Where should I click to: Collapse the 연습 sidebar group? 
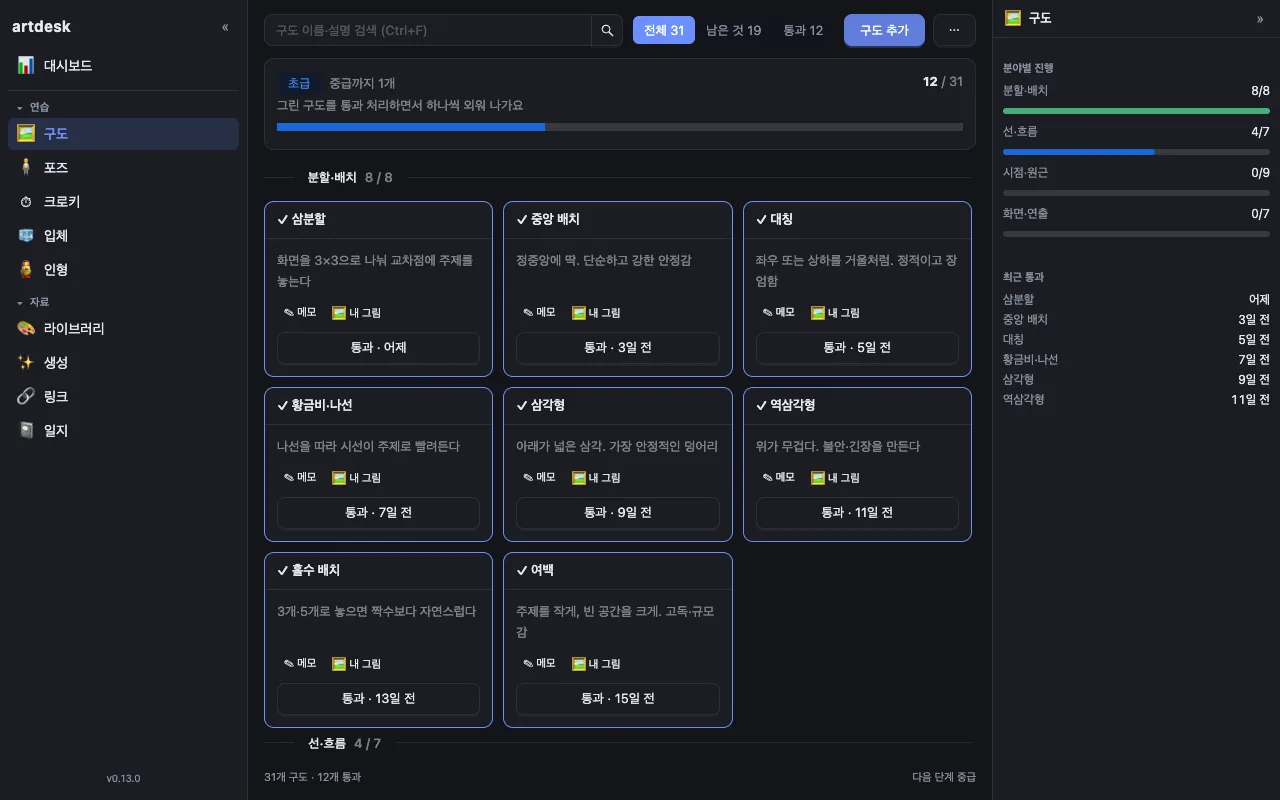123,107
